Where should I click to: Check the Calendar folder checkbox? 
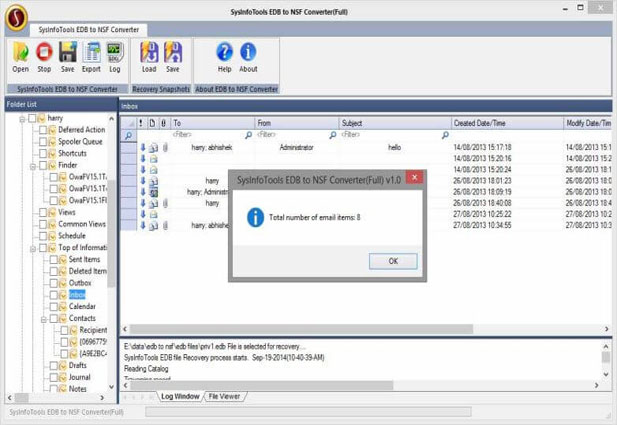pyautogui.click(x=54, y=307)
